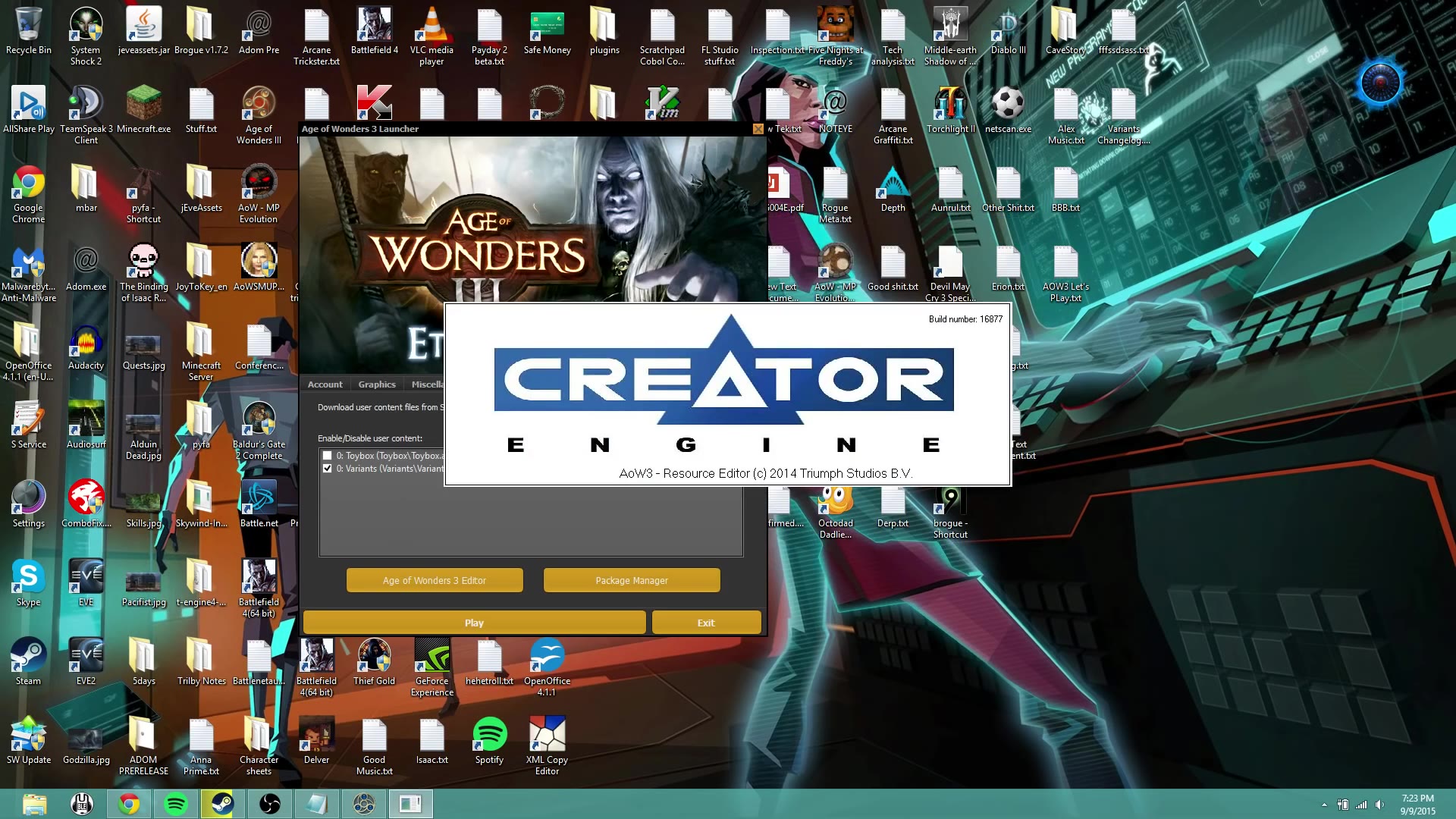Screen dimensions: 1456x819
Task: Switch to Steam in the taskbar
Action: (223, 804)
